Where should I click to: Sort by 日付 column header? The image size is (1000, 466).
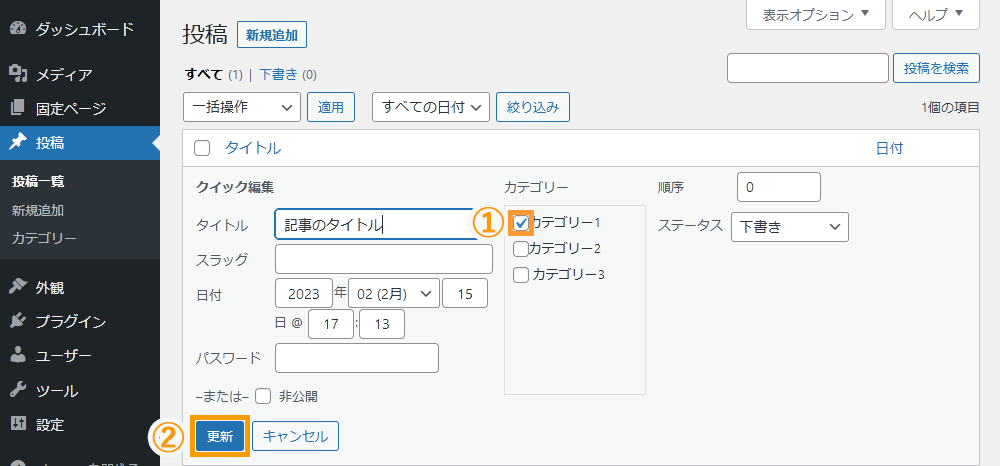click(x=889, y=149)
